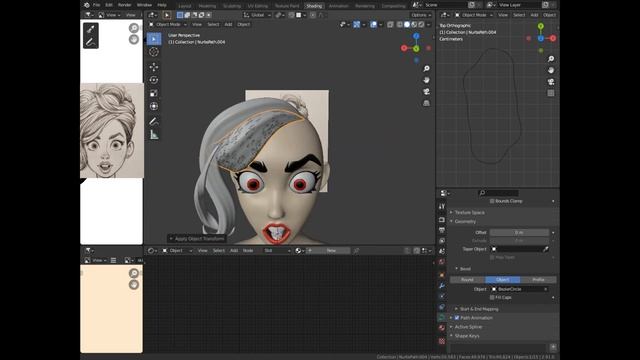Open the Tool properties tab
Screen dimensions: 640x360
click(x=442, y=207)
